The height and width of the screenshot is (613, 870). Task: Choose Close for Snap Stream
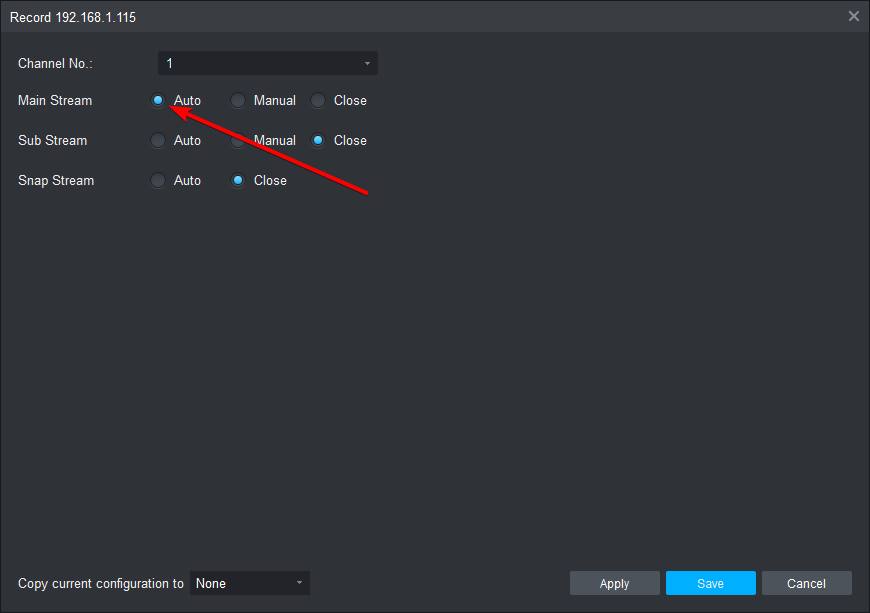238,180
